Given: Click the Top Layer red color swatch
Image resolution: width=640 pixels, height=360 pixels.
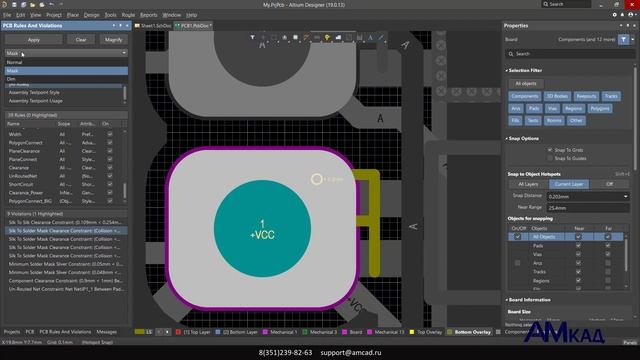Looking at the screenshot, I should pos(178,332).
